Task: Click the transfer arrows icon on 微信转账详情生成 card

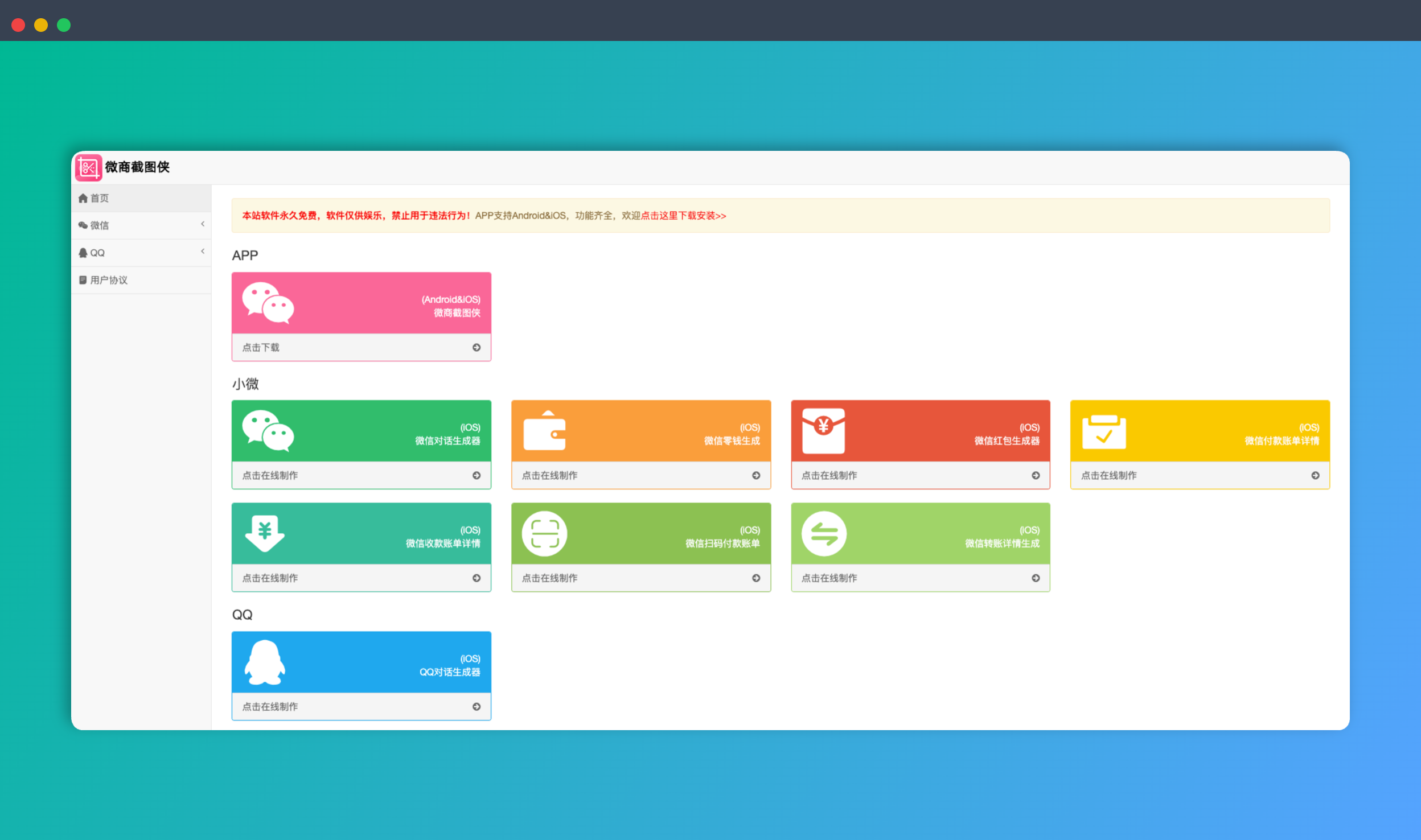Action: 824,533
